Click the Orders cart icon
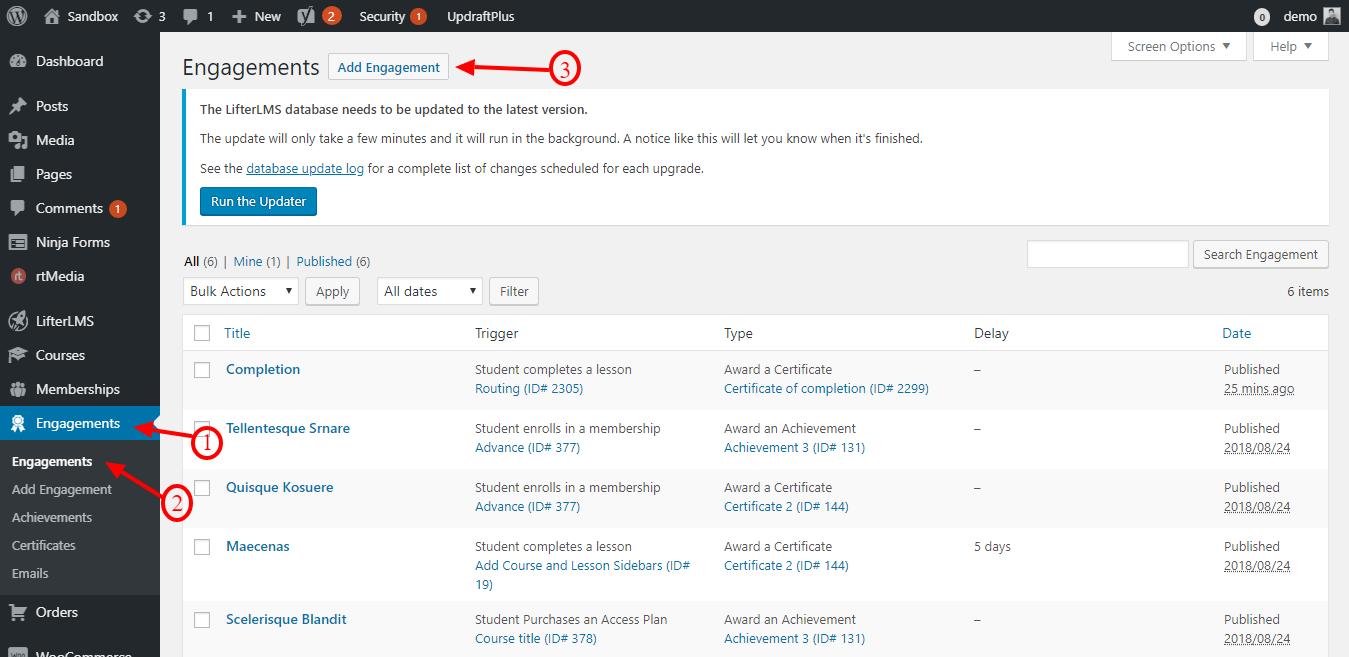 pos(18,612)
